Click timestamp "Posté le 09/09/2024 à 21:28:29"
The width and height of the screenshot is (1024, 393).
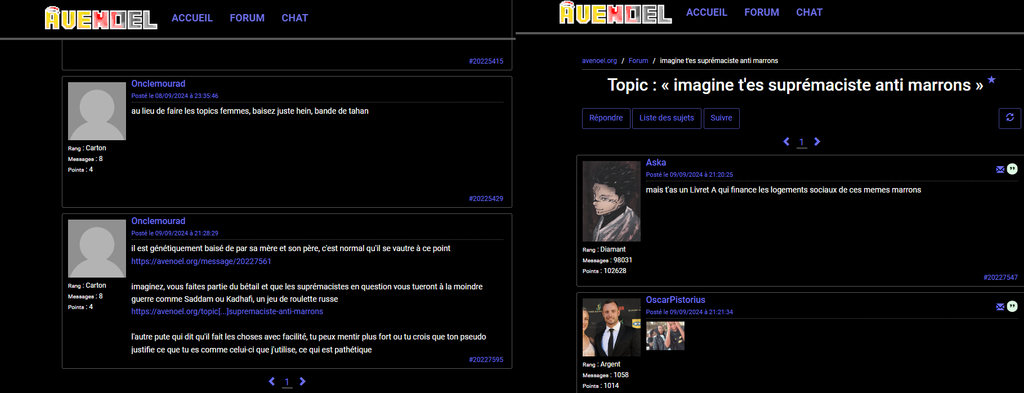(174, 233)
